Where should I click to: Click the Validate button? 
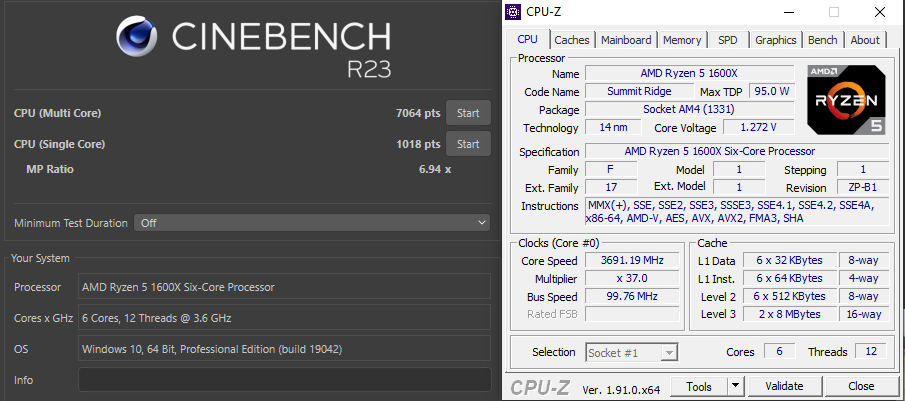click(784, 386)
